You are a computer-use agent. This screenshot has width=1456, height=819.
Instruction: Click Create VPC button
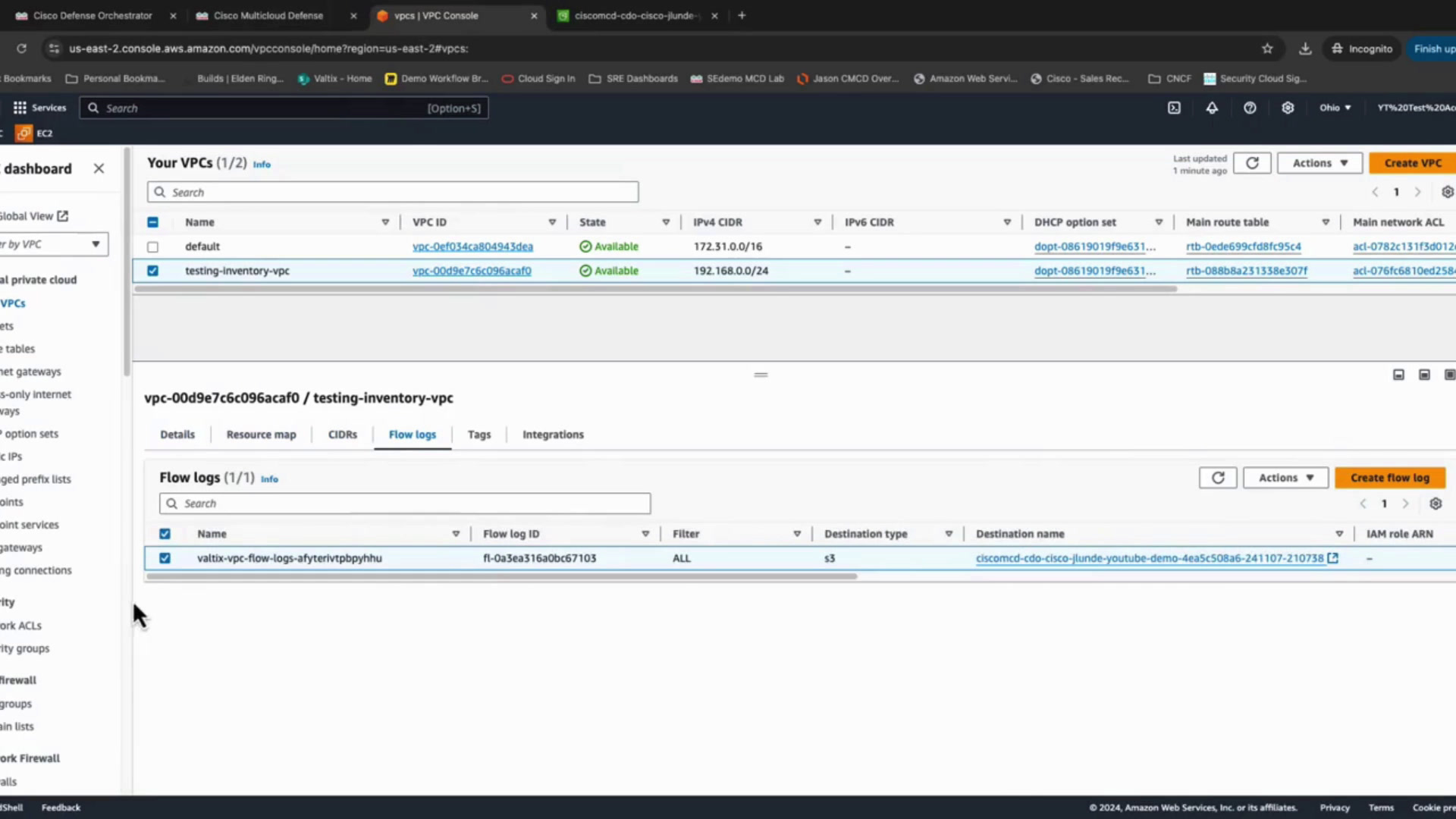[x=1412, y=163]
